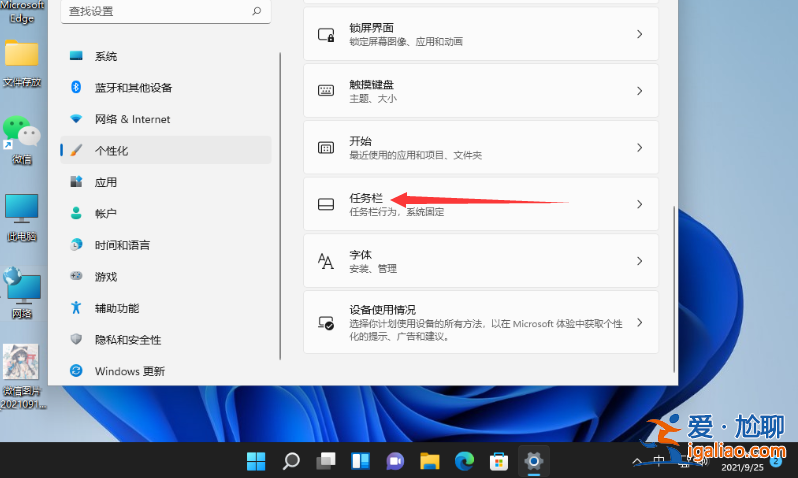798x478 pixels.
Task: Select the 此电脑 desktop icon
Action: [x=21, y=217]
